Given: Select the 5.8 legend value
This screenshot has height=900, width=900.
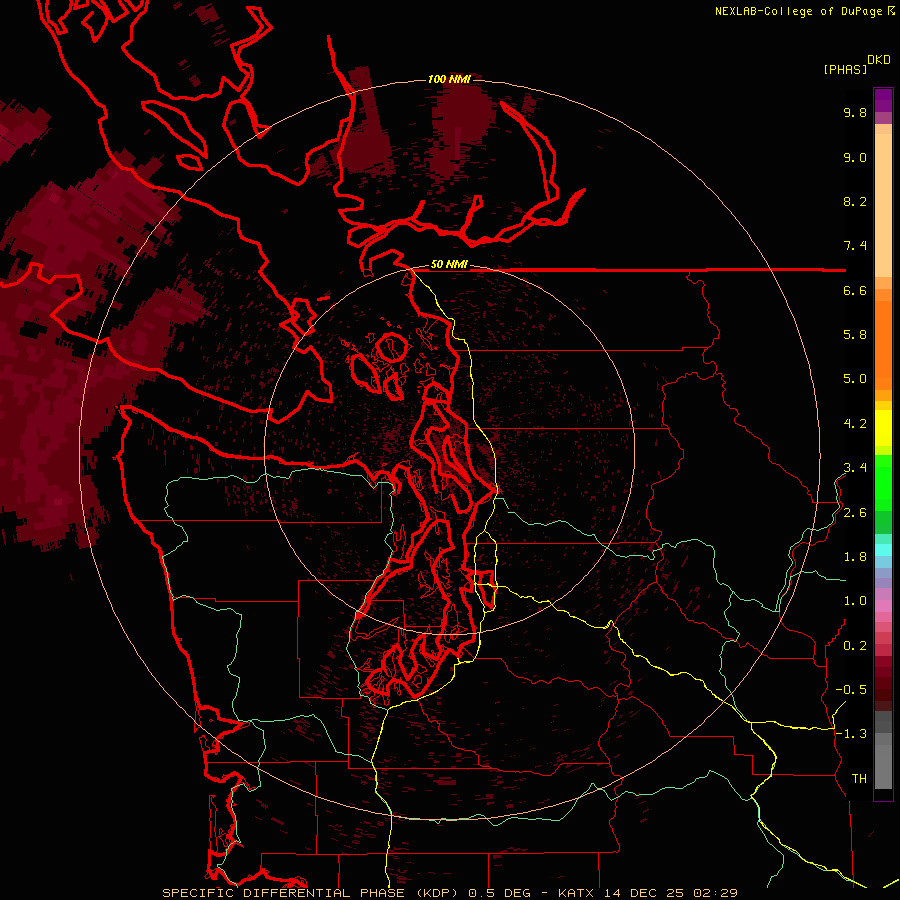Looking at the screenshot, I should (855, 335).
